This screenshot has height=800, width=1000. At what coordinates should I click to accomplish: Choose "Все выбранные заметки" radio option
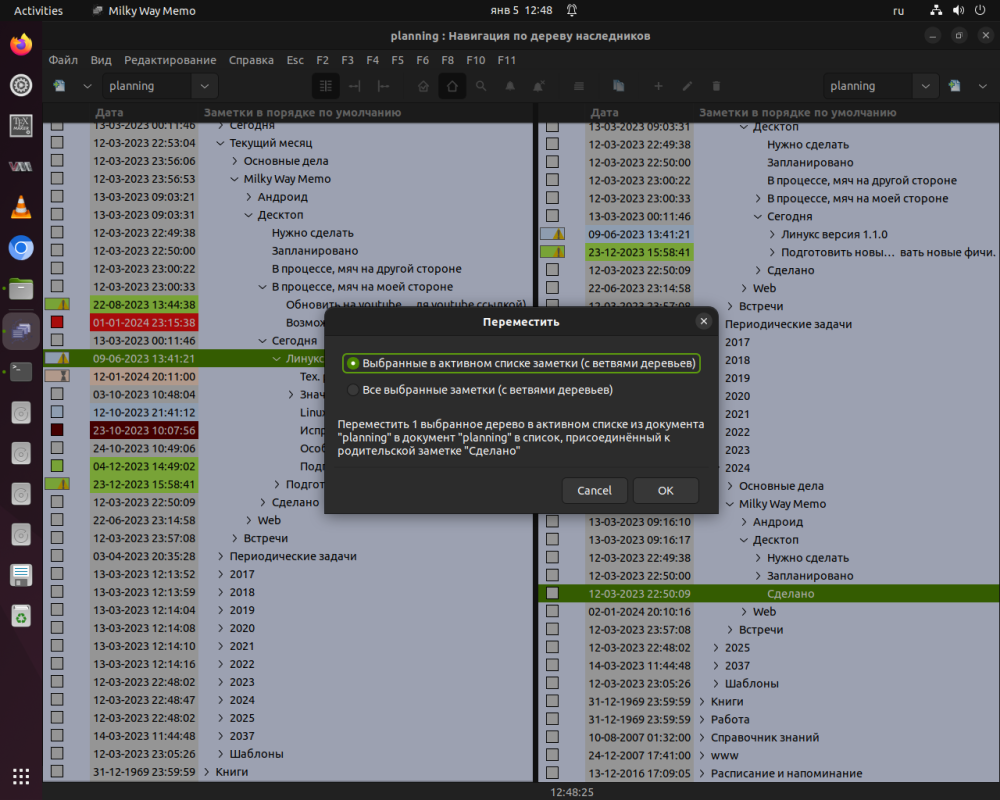(x=353, y=390)
